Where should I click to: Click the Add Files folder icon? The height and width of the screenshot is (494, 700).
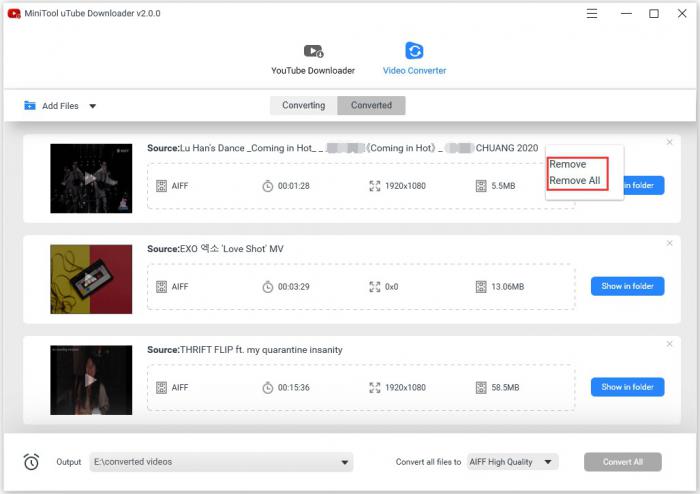point(28,106)
